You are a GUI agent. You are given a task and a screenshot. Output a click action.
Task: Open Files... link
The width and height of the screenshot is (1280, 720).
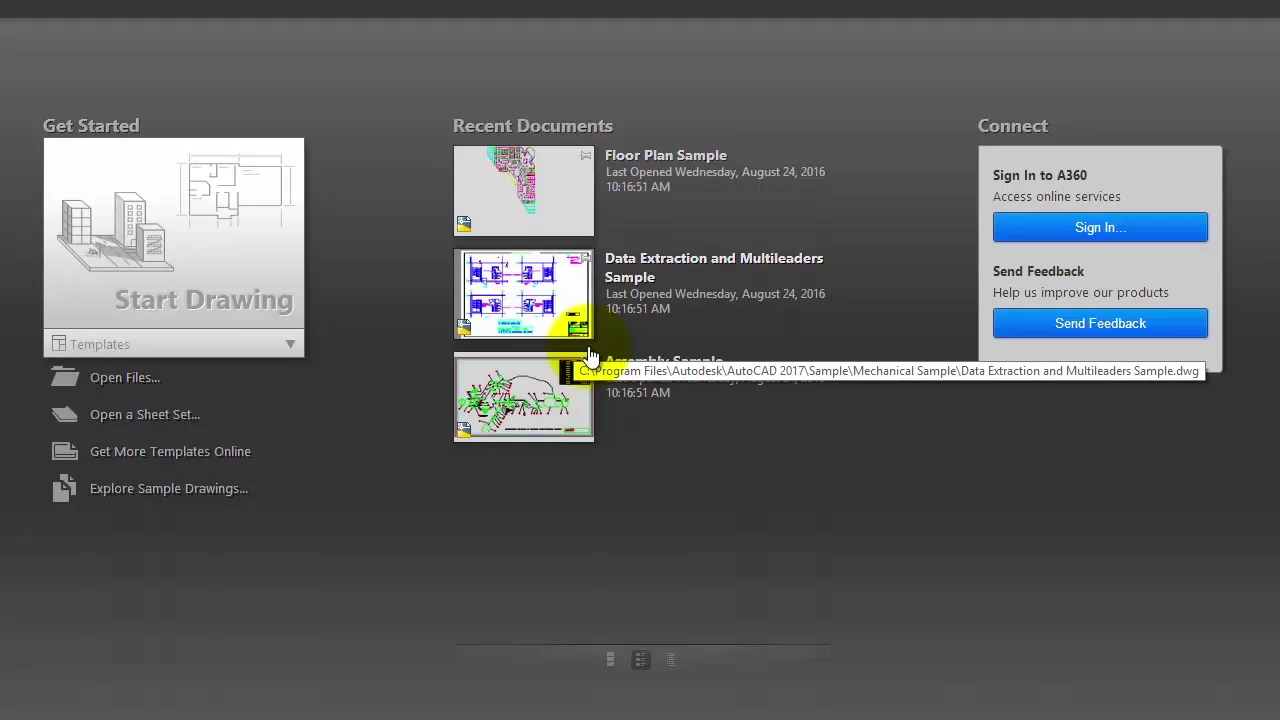click(x=125, y=378)
